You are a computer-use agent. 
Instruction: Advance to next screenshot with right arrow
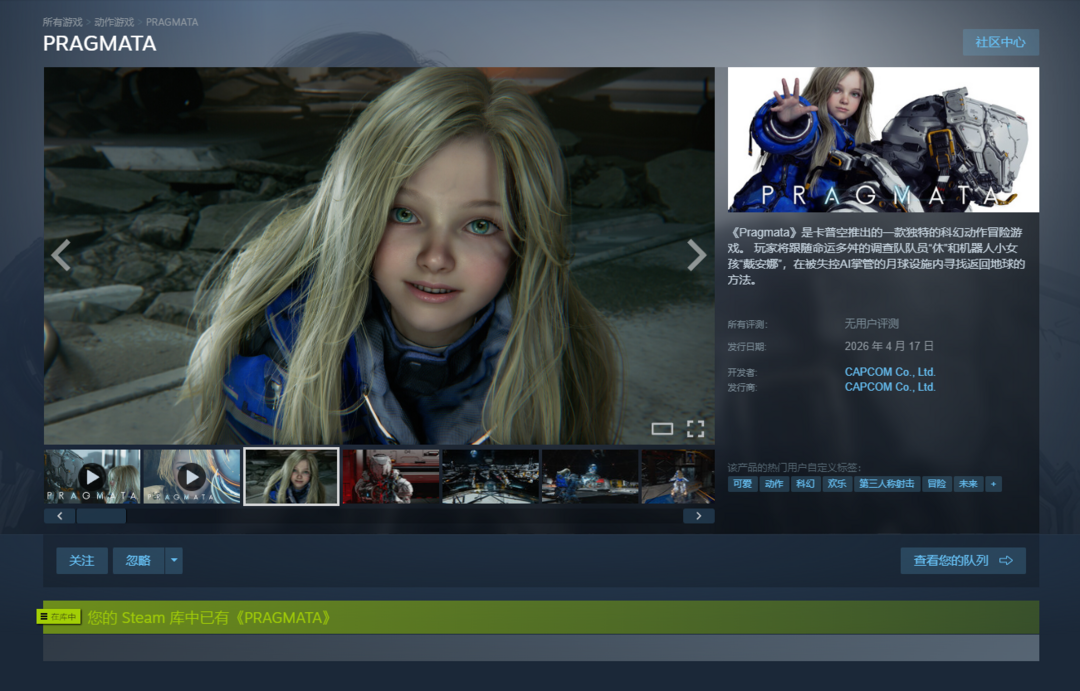coord(696,255)
